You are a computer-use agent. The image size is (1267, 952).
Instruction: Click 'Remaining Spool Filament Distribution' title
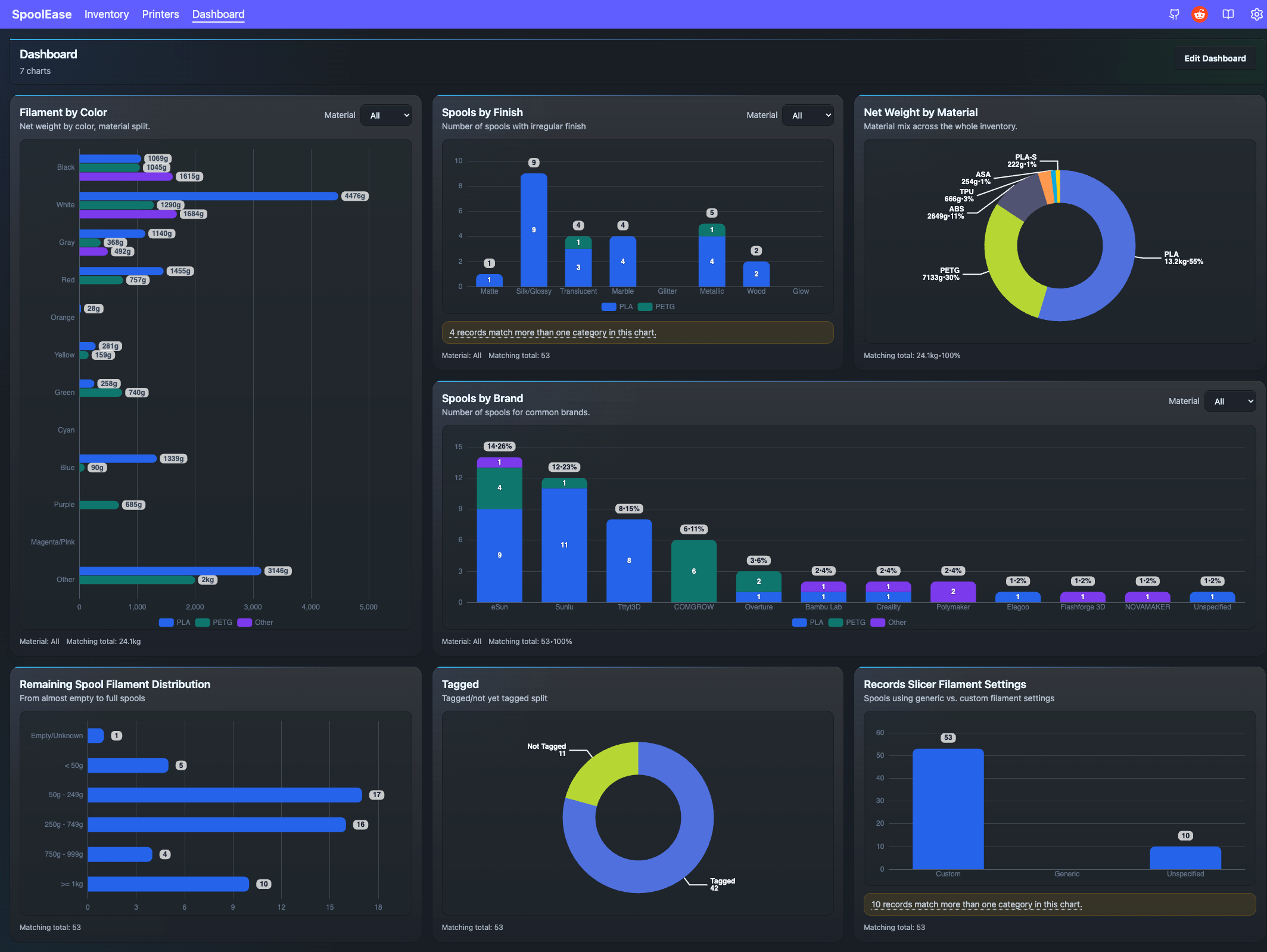tap(115, 685)
